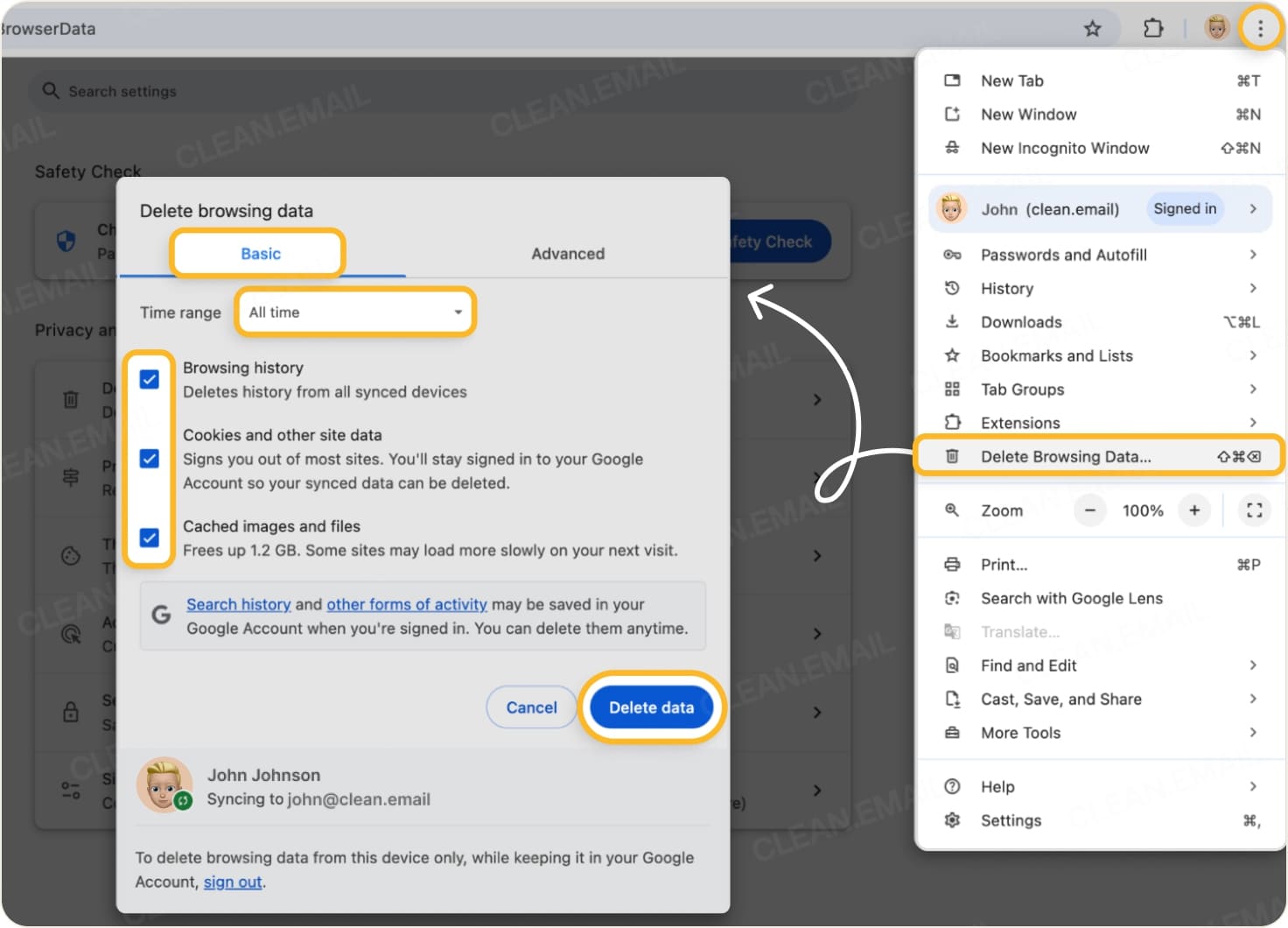Uncheck Cookies and other site data
Image resolution: width=1288 pixels, height=928 pixels.
pyautogui.click(x=149, y=459)
